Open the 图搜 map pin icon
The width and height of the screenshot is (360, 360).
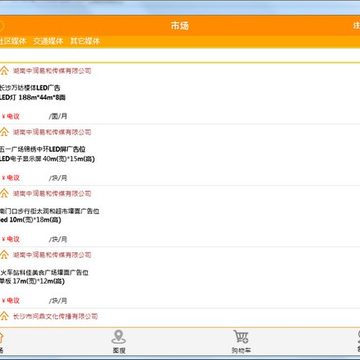tap(118, 337)
